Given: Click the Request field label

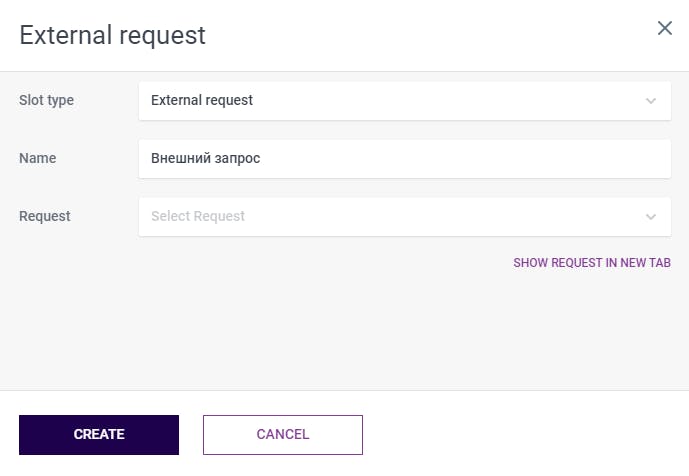Looking at the screenshot, I should [45, 216].
